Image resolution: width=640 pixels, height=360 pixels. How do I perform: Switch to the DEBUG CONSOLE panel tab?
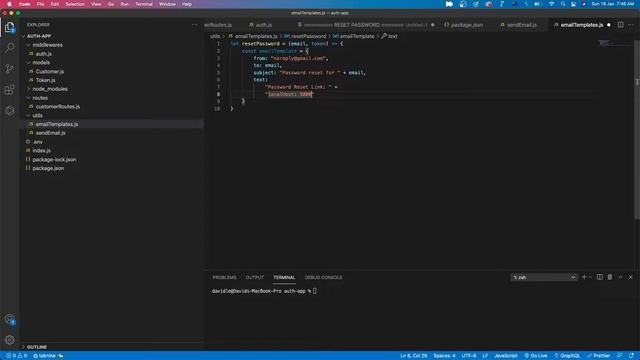323,278
